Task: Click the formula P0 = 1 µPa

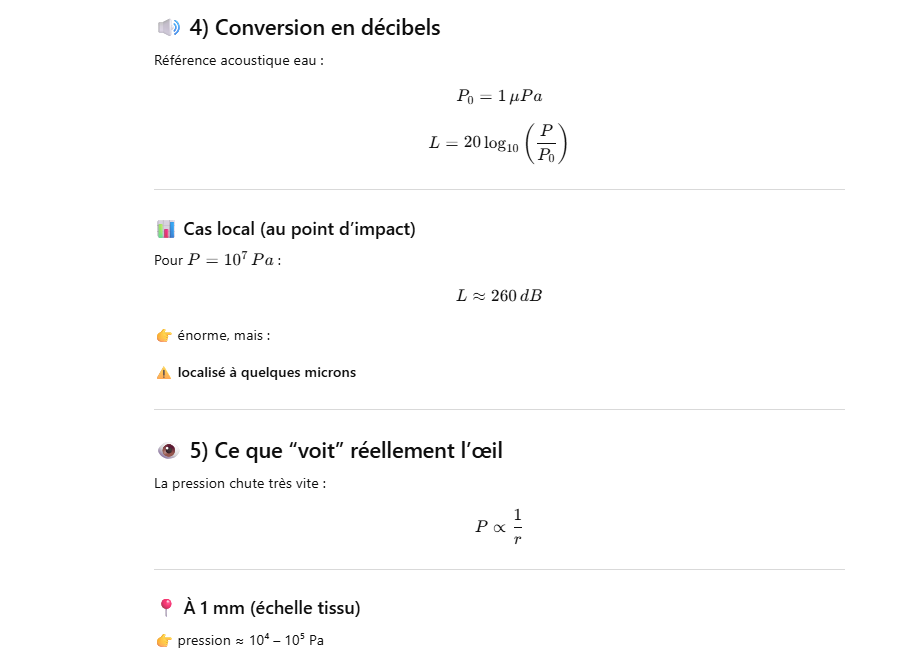Action: (x=499, y=96)
